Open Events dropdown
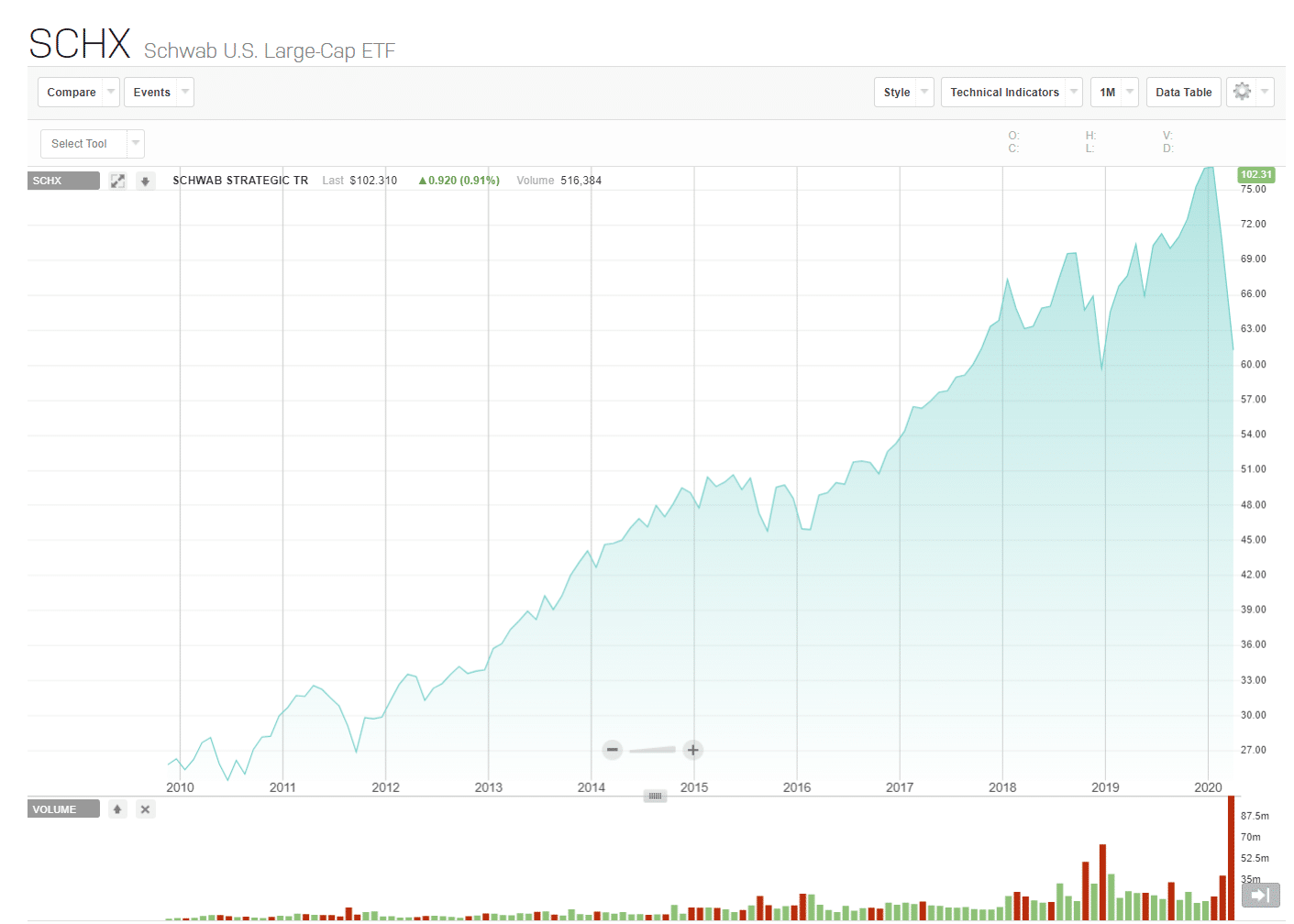 159,92
